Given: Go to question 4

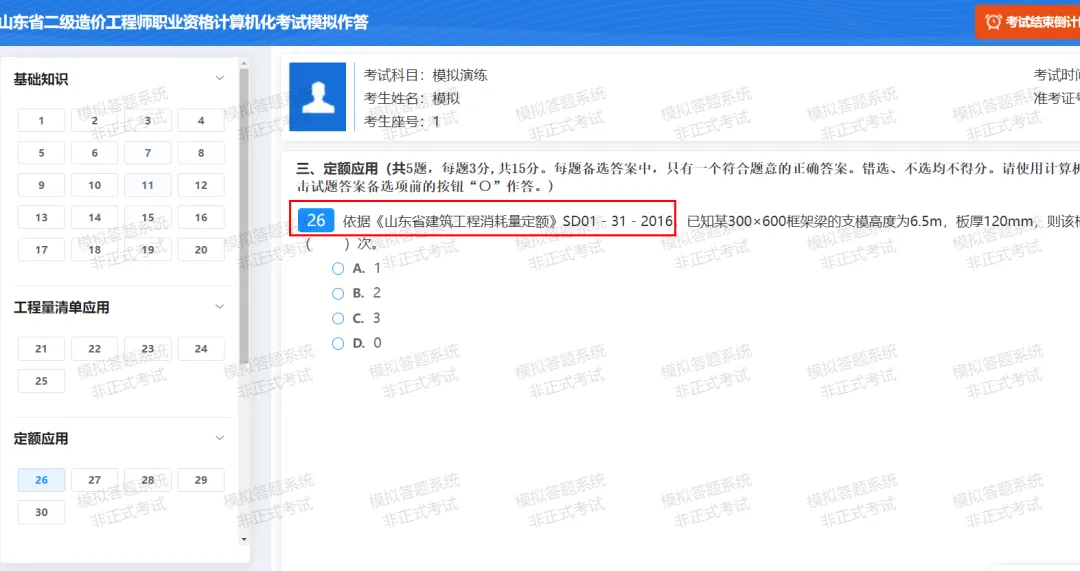Looking at the screenshot, I should click(201, 121).
